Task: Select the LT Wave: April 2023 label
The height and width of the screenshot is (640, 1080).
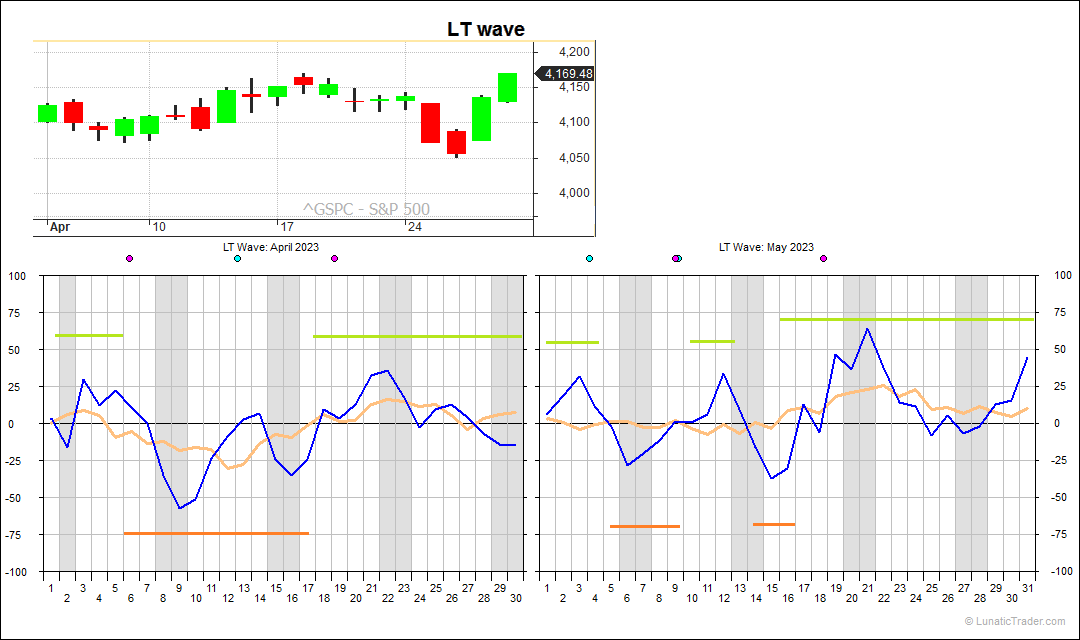Action: click(270, 247)
